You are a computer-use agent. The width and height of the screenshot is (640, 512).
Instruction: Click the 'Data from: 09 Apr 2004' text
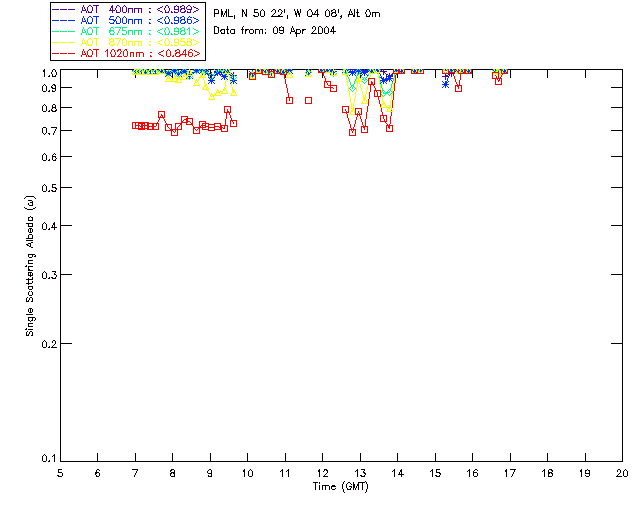tap(274, 31)
